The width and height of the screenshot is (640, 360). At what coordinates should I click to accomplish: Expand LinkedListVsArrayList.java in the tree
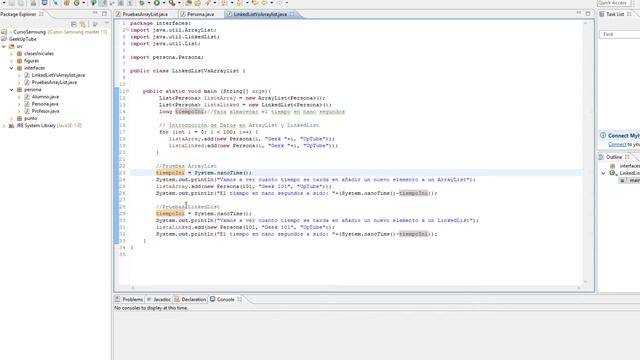point(19,75)
